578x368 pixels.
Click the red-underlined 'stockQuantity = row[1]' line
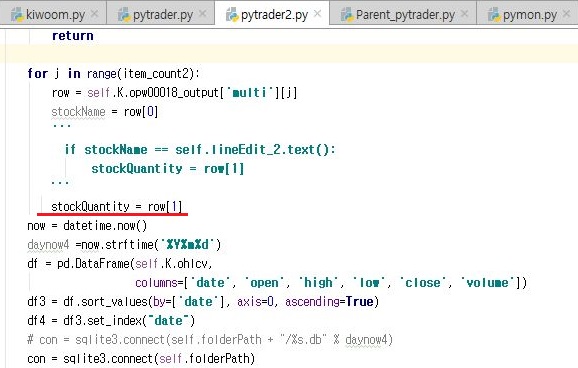pos(116,206)
